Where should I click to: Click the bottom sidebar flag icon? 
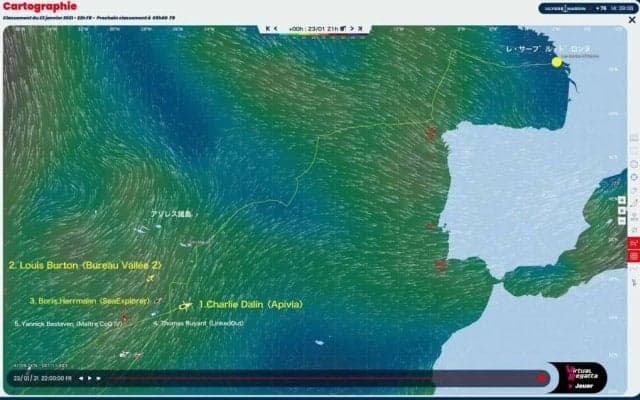coord(634,282)
